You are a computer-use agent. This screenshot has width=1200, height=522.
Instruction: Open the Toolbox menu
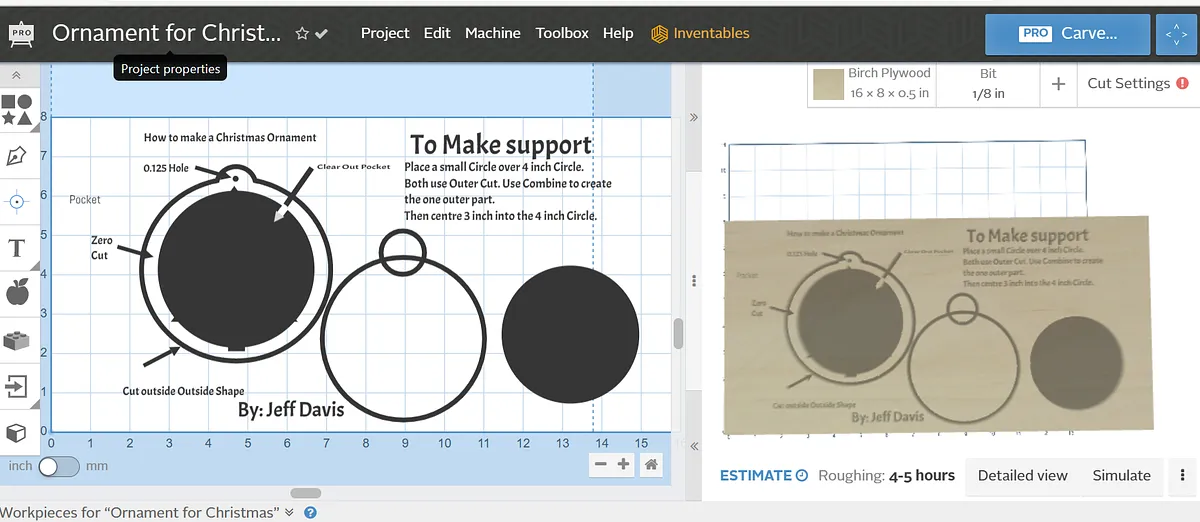tap(562, 33)
